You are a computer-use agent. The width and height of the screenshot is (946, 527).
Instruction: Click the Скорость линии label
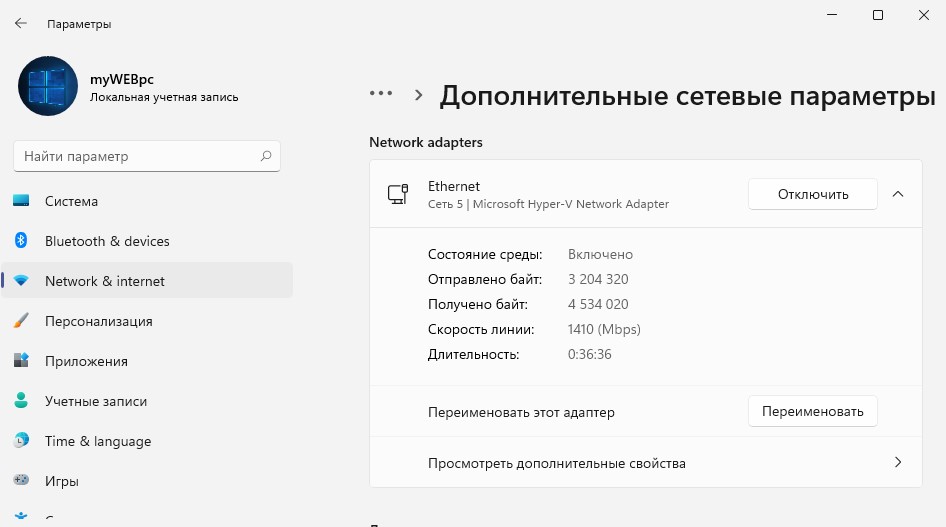tap(481, 329)
